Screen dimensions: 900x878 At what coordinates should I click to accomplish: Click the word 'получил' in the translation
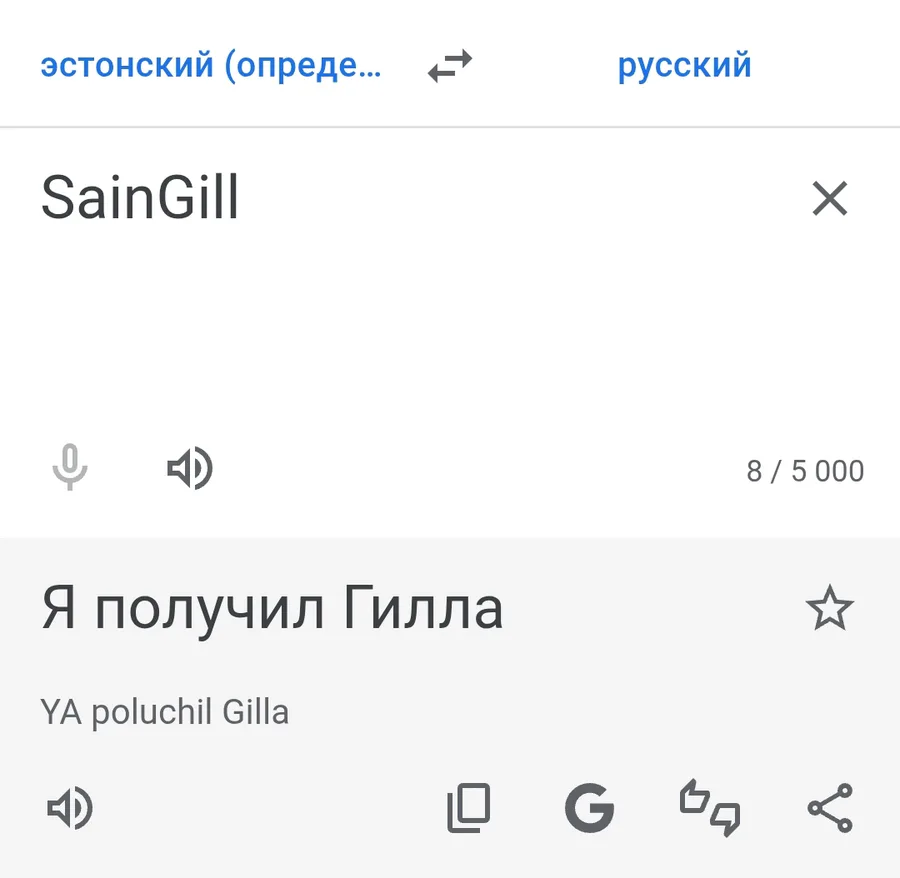(210, 610)
